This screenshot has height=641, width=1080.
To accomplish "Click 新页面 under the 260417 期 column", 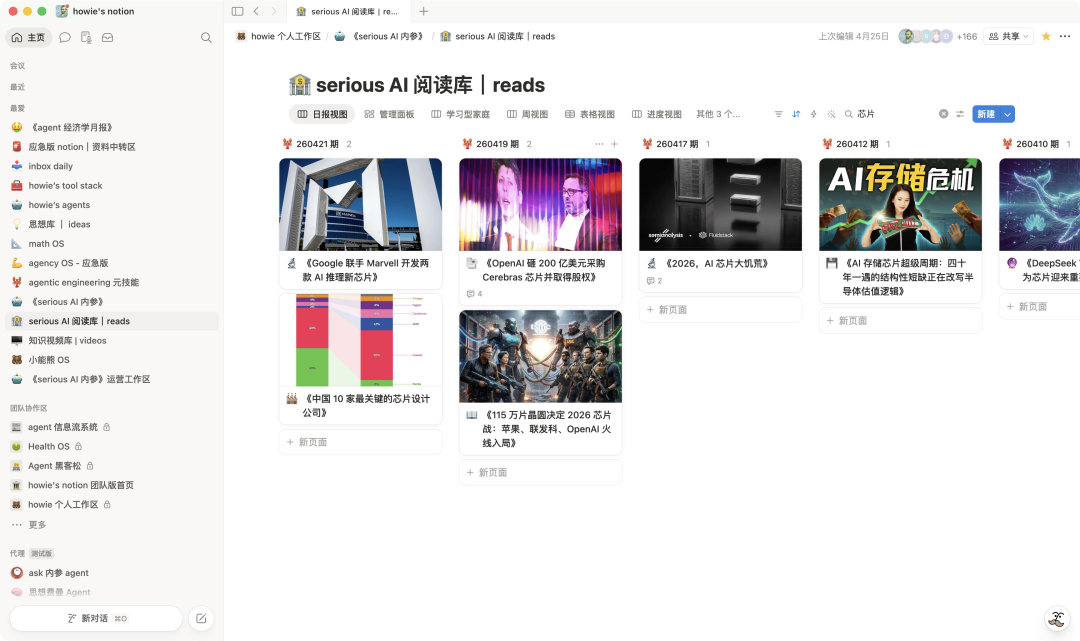I will (720, 310).
